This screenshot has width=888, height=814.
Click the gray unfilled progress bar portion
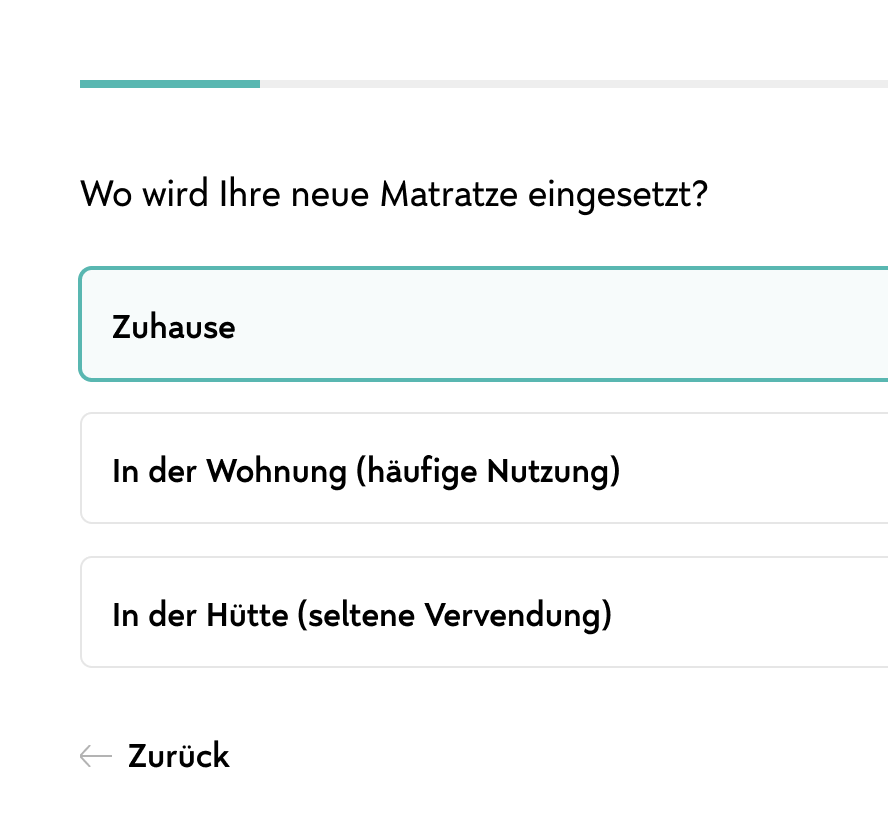[570, 84]
